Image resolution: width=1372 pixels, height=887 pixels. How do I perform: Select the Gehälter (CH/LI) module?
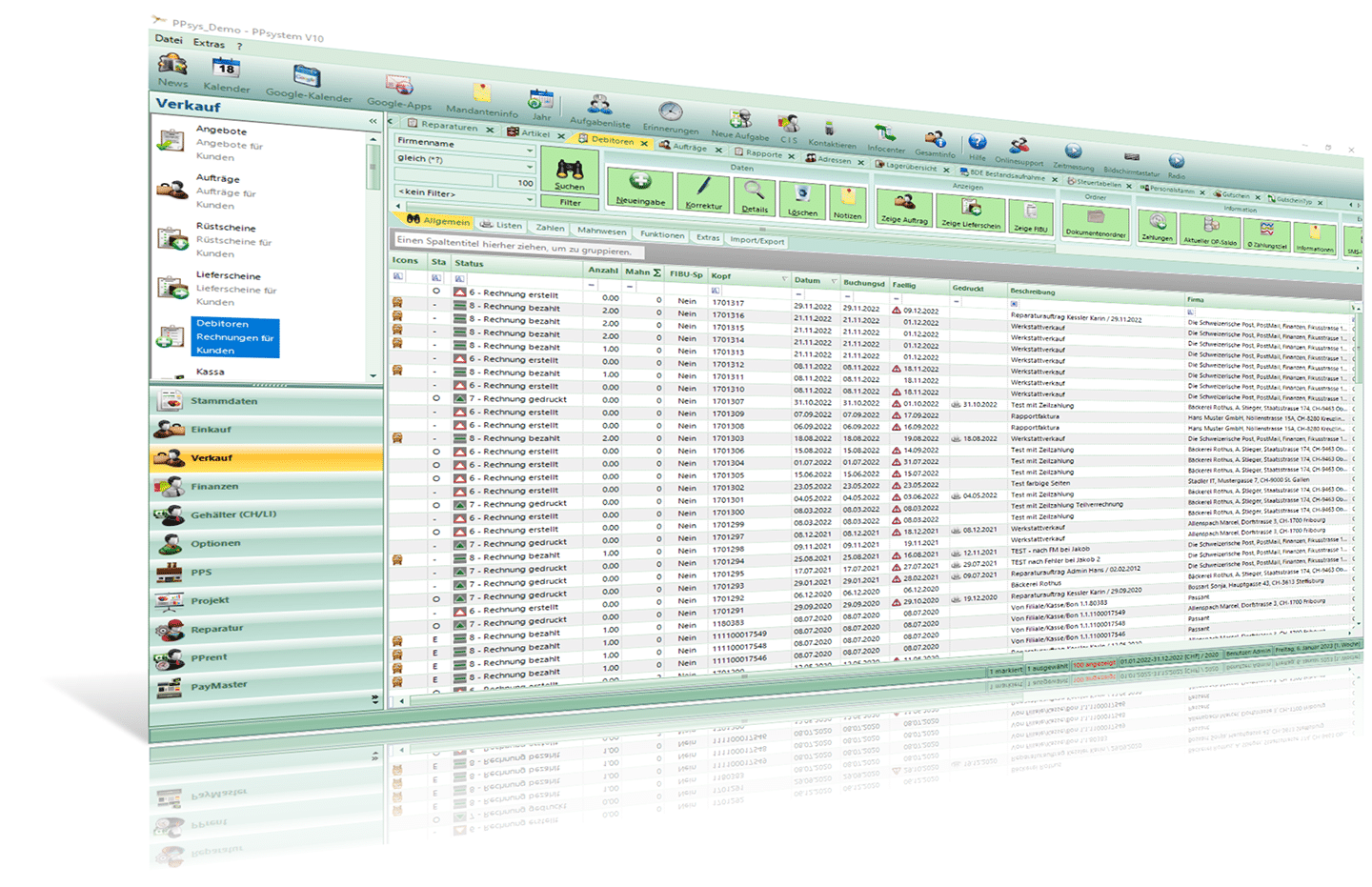[x=267, y=514]
